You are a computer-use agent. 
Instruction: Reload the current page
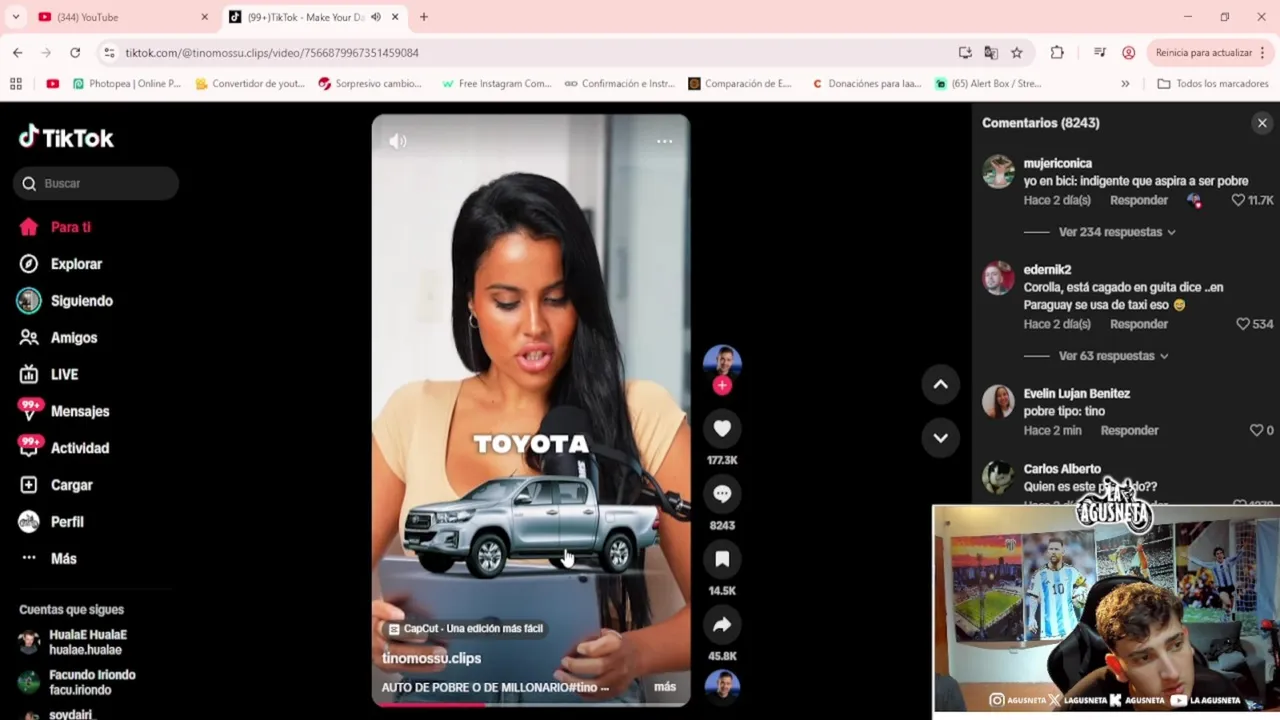pyautogui.click(x=75, y=52)
